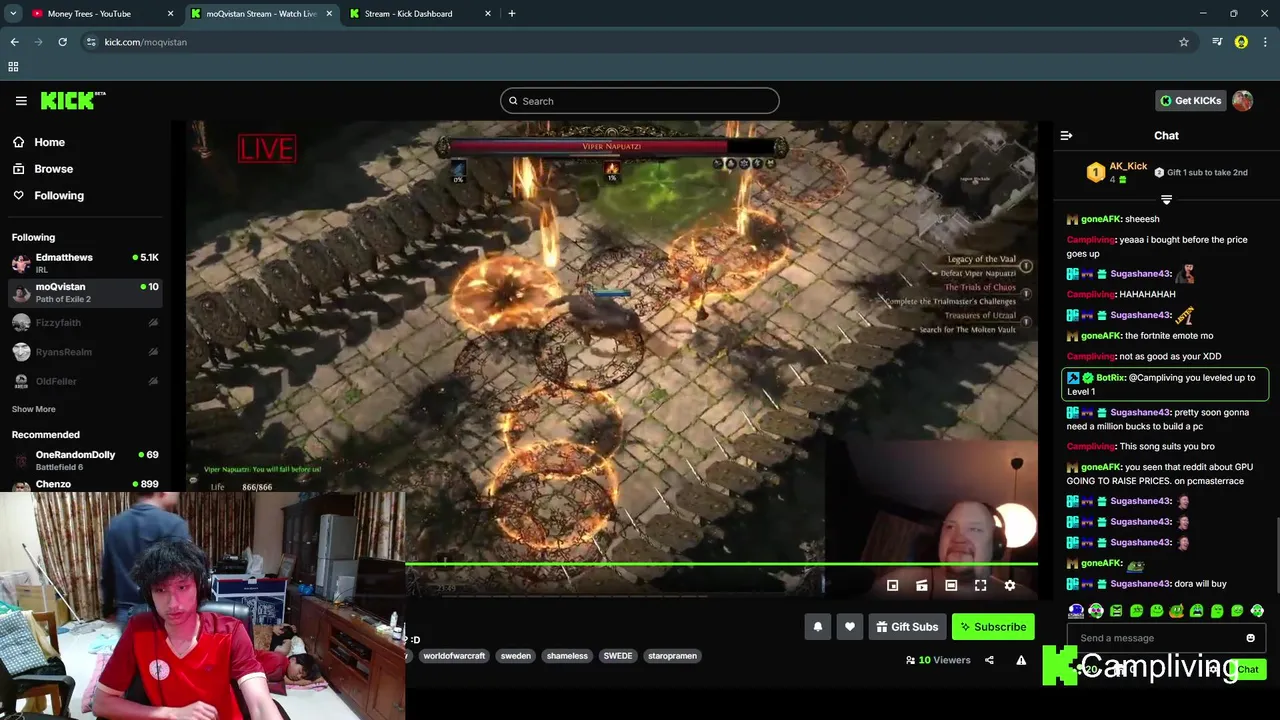
Task: Click the browser back arrow
Action: (x=14, y=42)
